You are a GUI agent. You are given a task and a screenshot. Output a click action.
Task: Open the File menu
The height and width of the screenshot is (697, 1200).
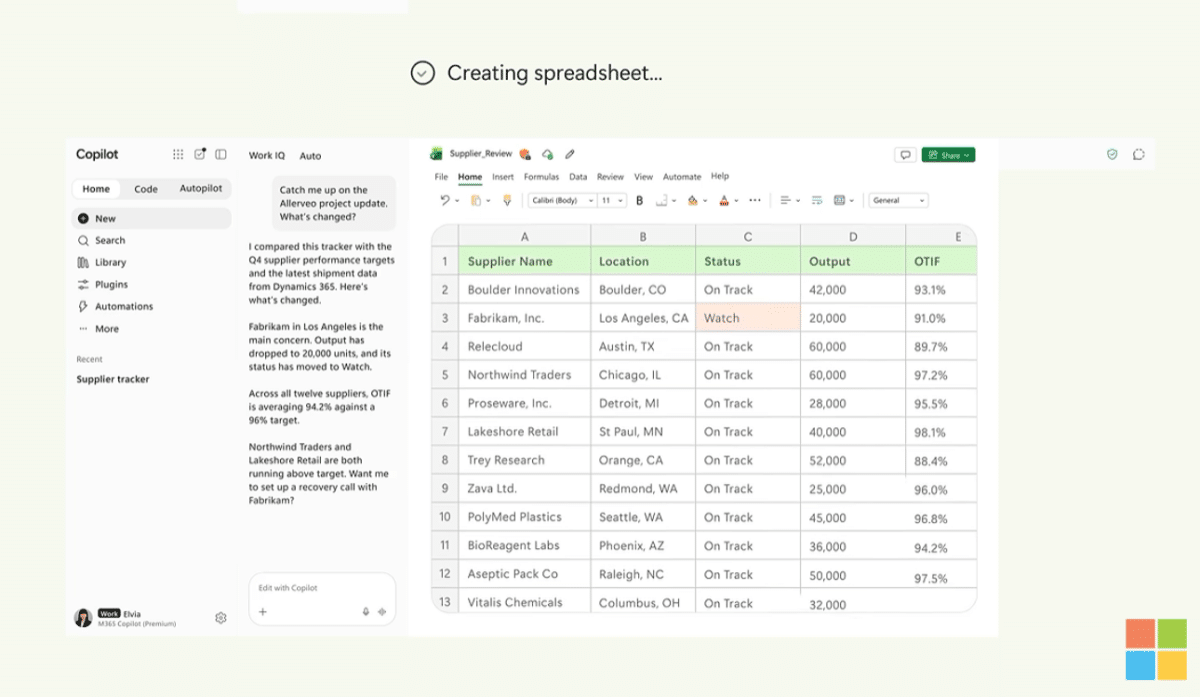pos(441,177)
